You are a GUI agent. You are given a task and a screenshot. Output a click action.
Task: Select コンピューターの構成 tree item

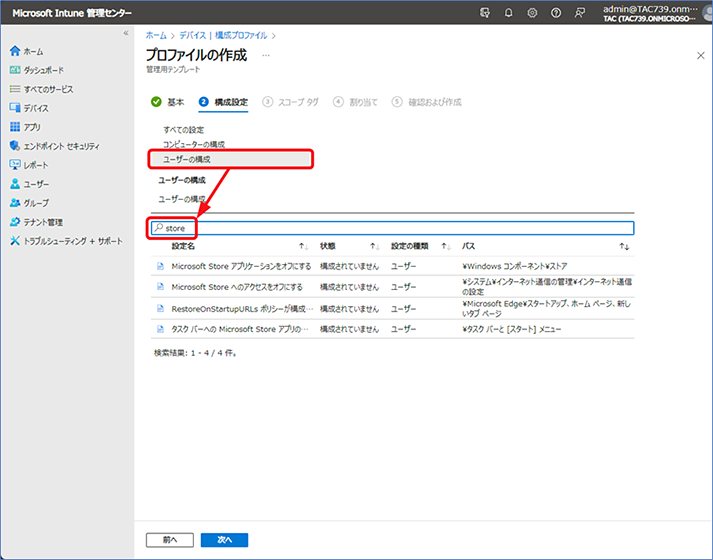(x=194, y=144)
